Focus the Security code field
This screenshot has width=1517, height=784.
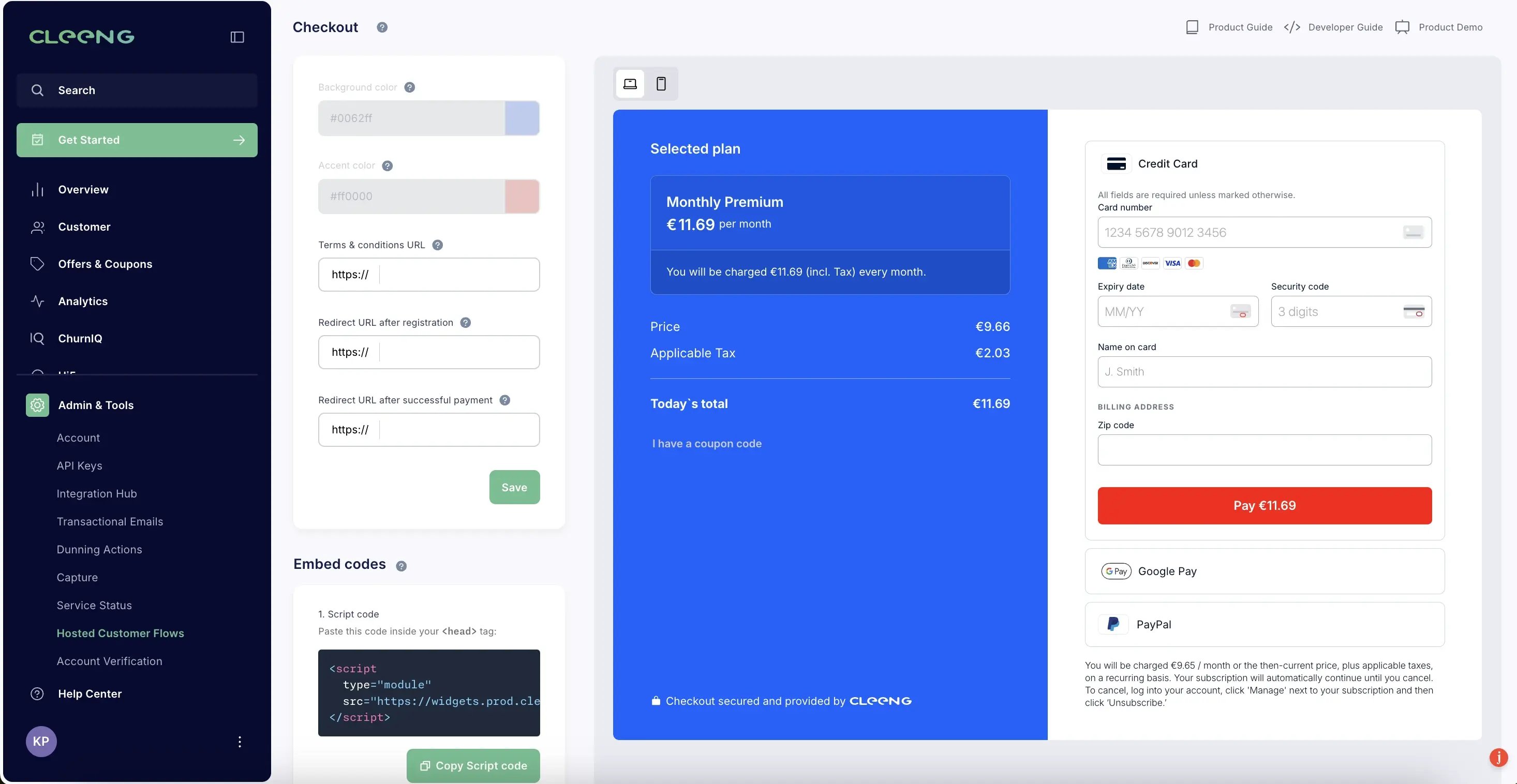[1351, 311]
